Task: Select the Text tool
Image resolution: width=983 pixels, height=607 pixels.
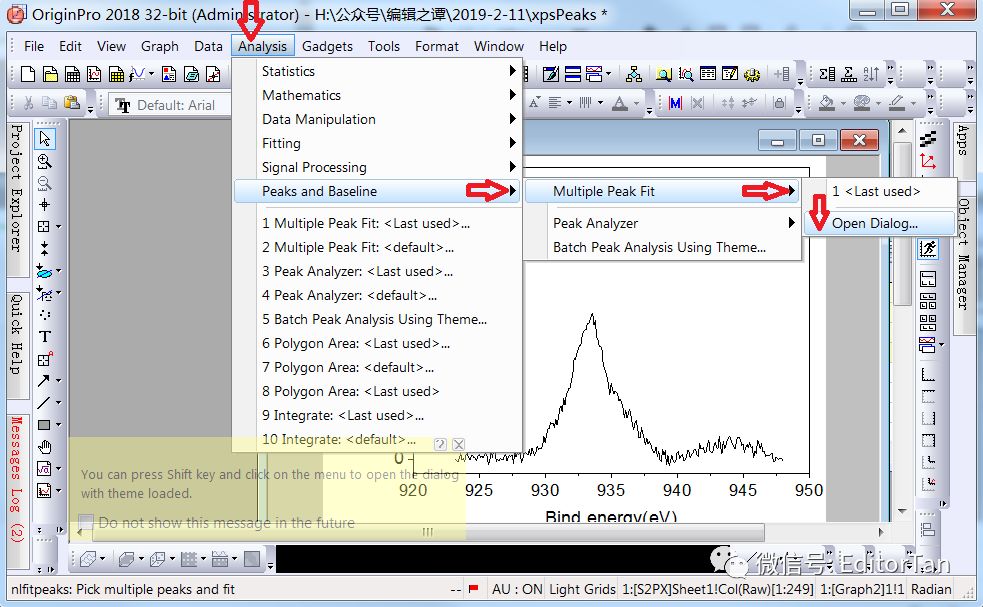Action: (x=45, y=337)
